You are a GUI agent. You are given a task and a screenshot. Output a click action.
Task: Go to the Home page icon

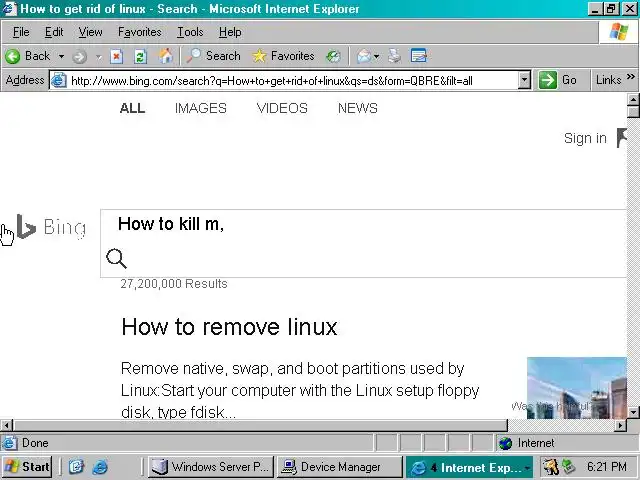(165, 56)
